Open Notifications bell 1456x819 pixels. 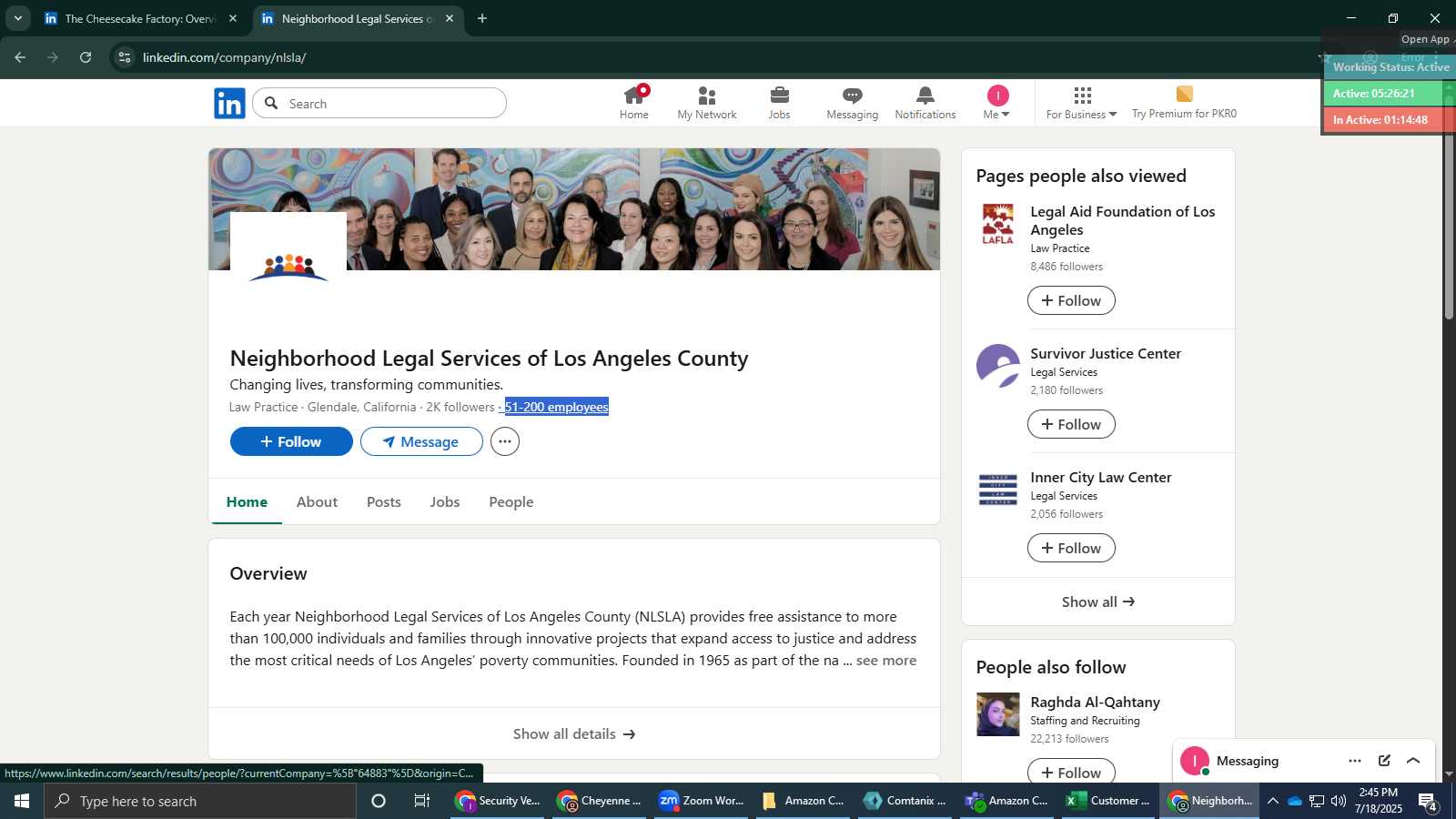925,103
